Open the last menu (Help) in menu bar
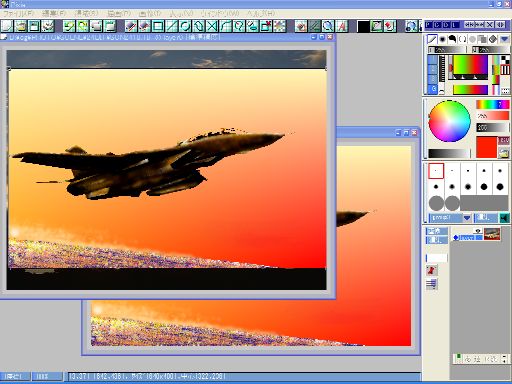 tap(261, 14)
